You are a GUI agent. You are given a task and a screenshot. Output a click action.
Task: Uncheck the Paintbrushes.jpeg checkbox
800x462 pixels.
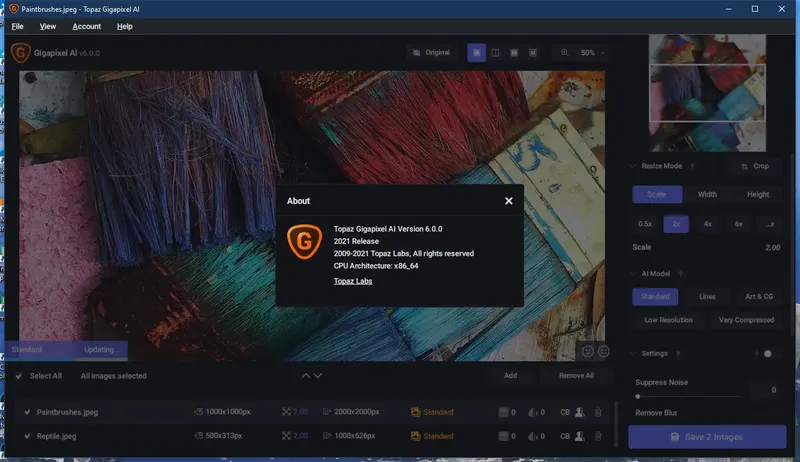pyautogui.click(x=27, y=412)
